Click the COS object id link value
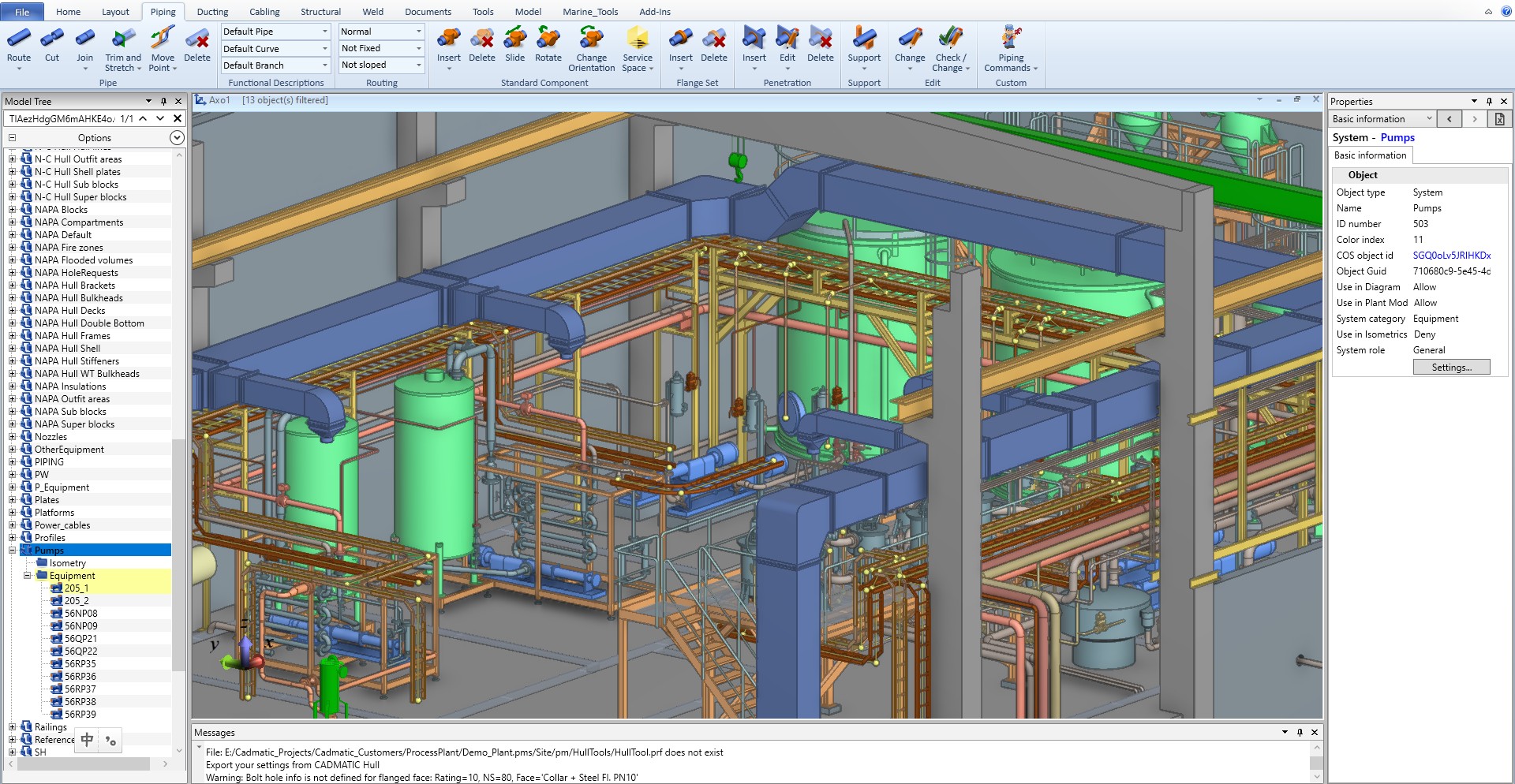Image resolution: width=1515 pixels, height=784 pixels. 1451,256
